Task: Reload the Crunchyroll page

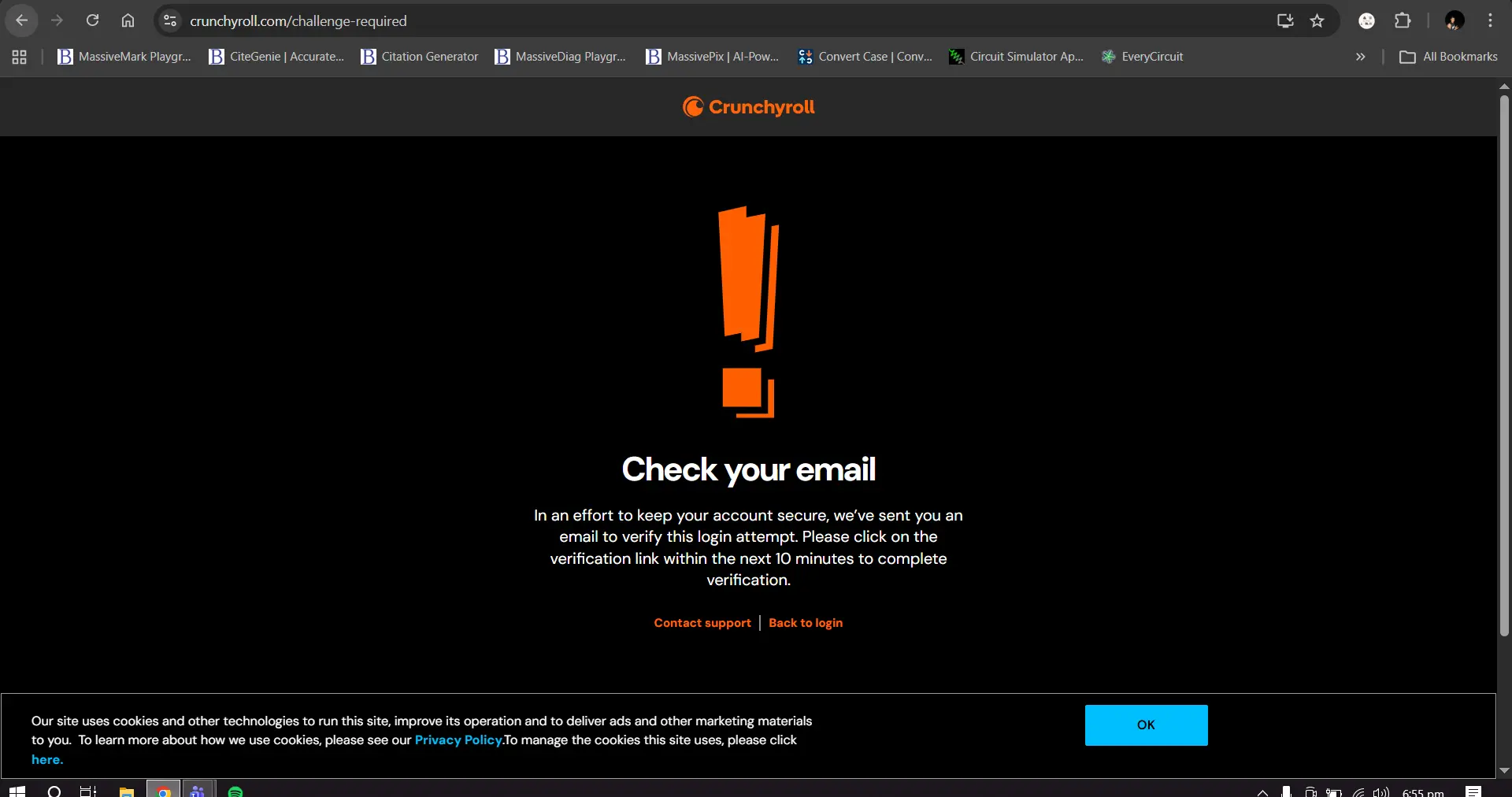Action: tap(92, 20)
